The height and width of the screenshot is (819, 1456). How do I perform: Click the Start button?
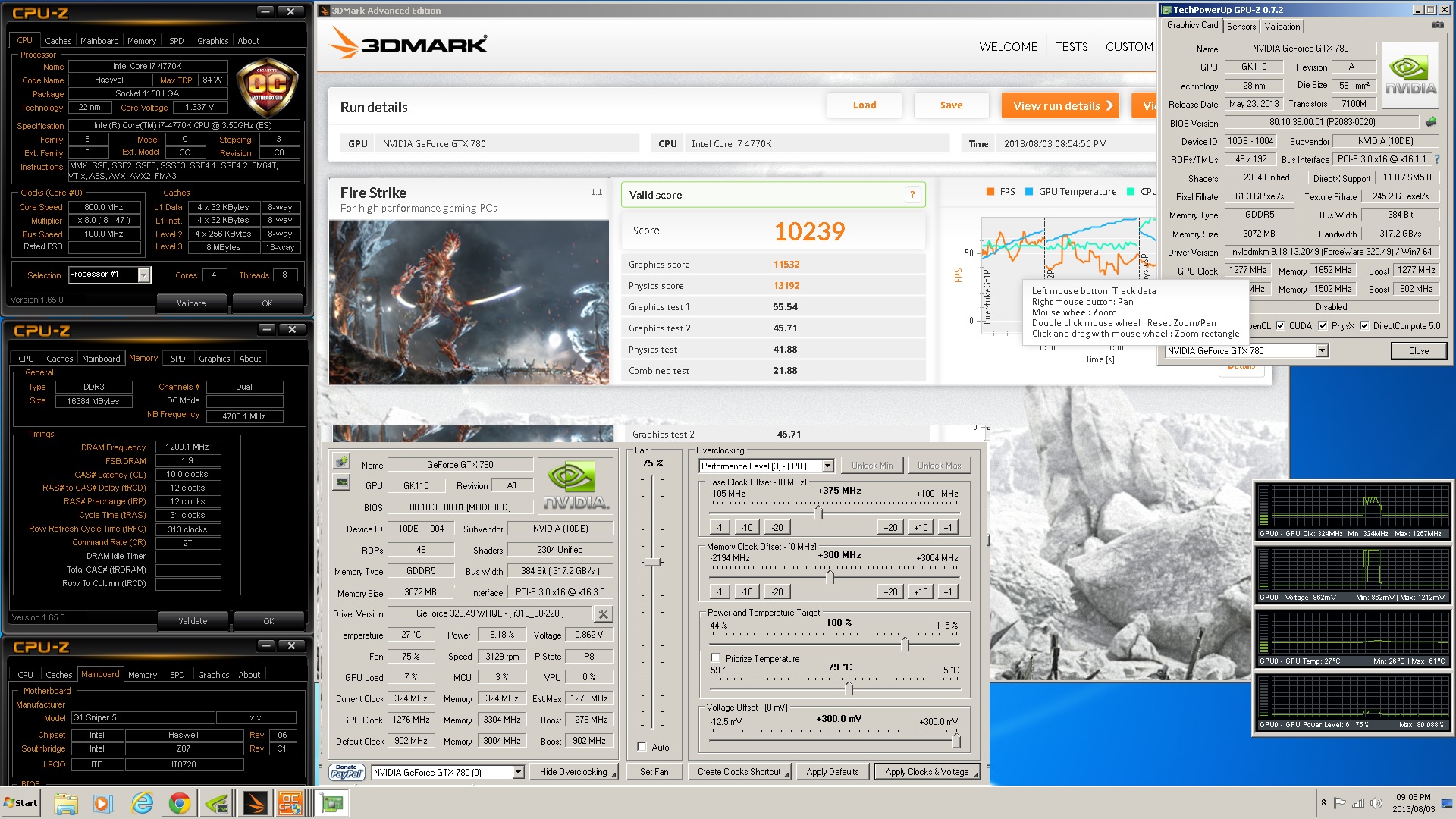click(x=21, y=803)
